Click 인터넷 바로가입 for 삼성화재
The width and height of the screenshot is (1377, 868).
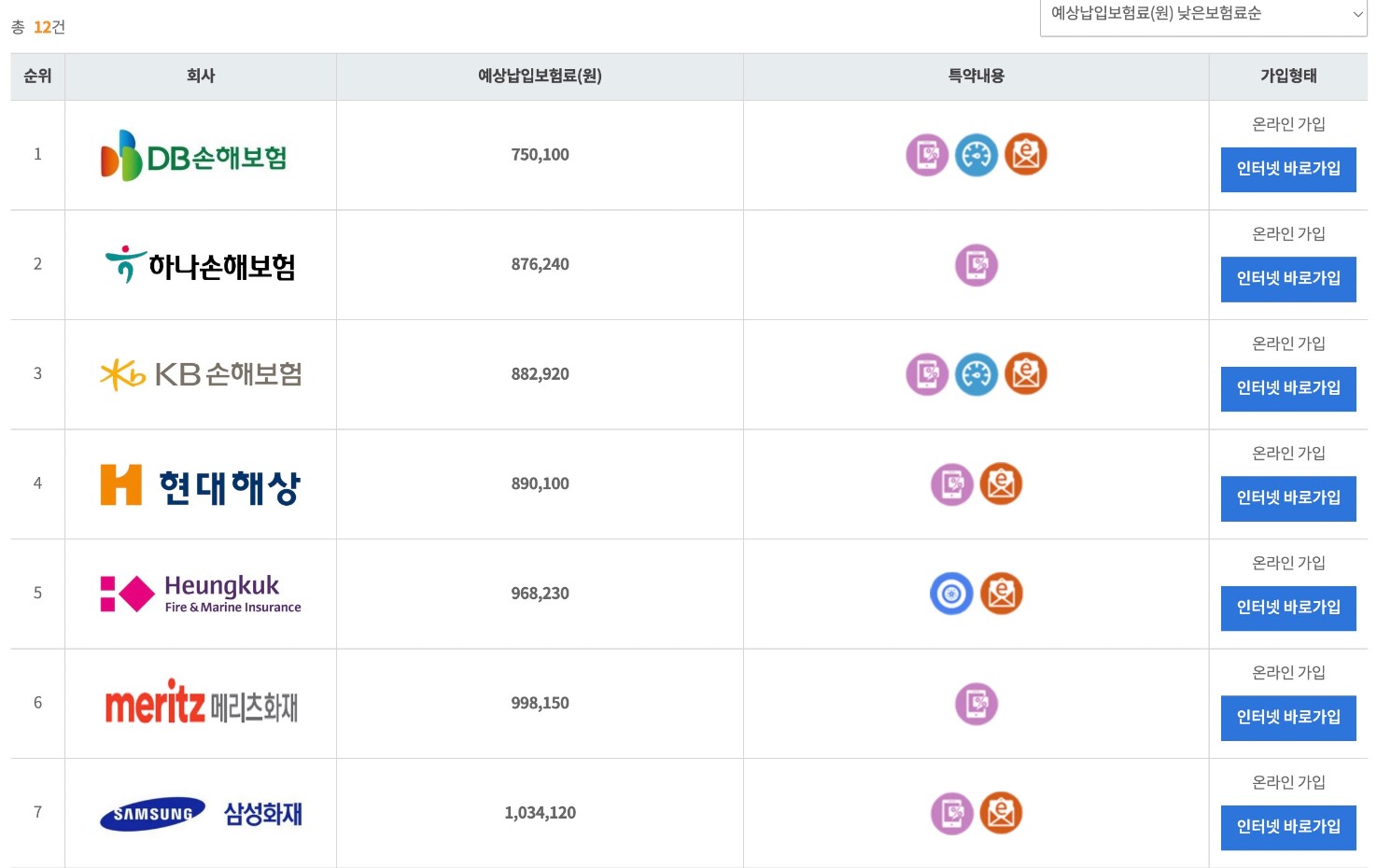[x=1288, y=827]
